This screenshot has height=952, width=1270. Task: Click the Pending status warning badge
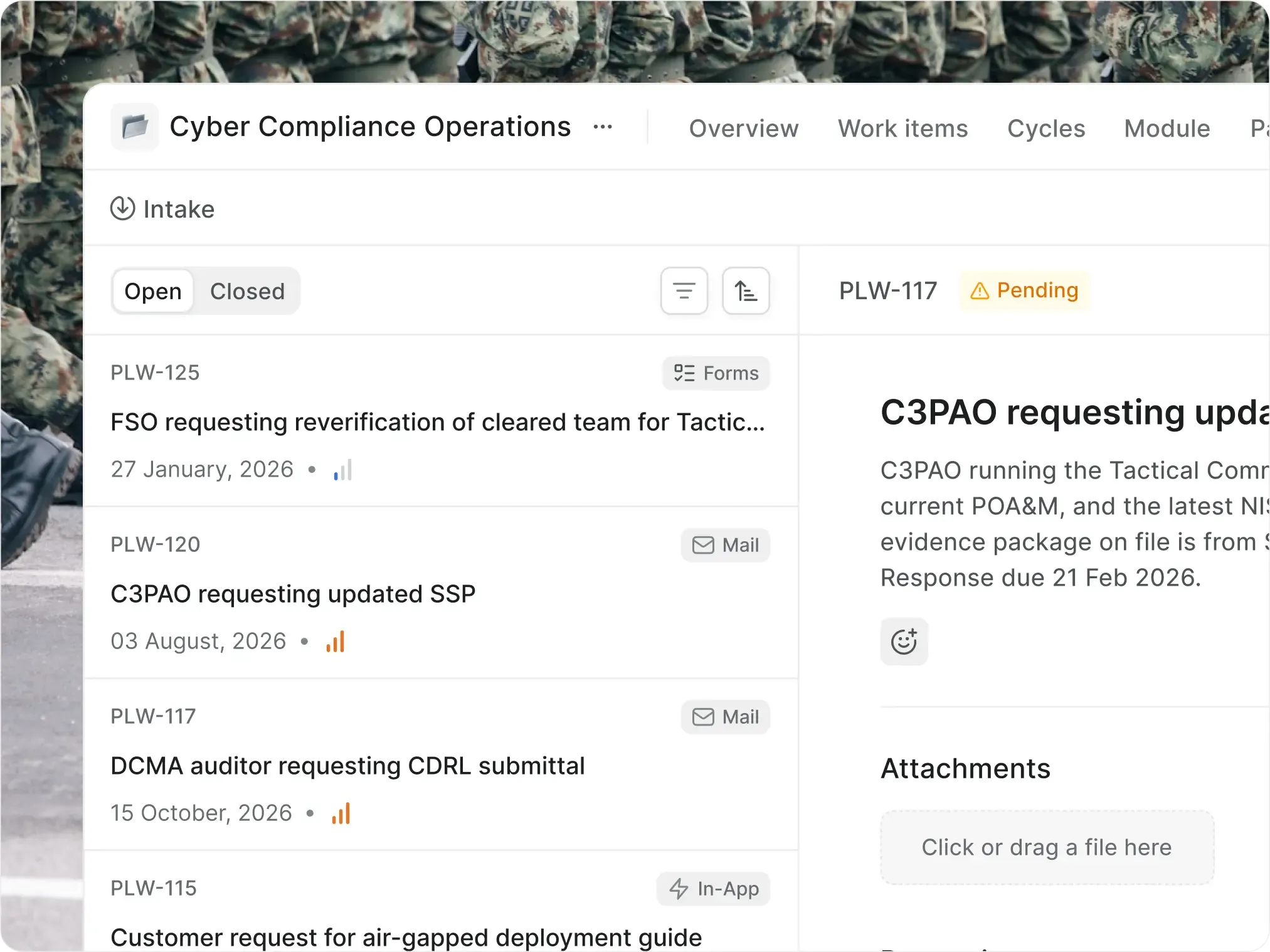click(1024, 290)
